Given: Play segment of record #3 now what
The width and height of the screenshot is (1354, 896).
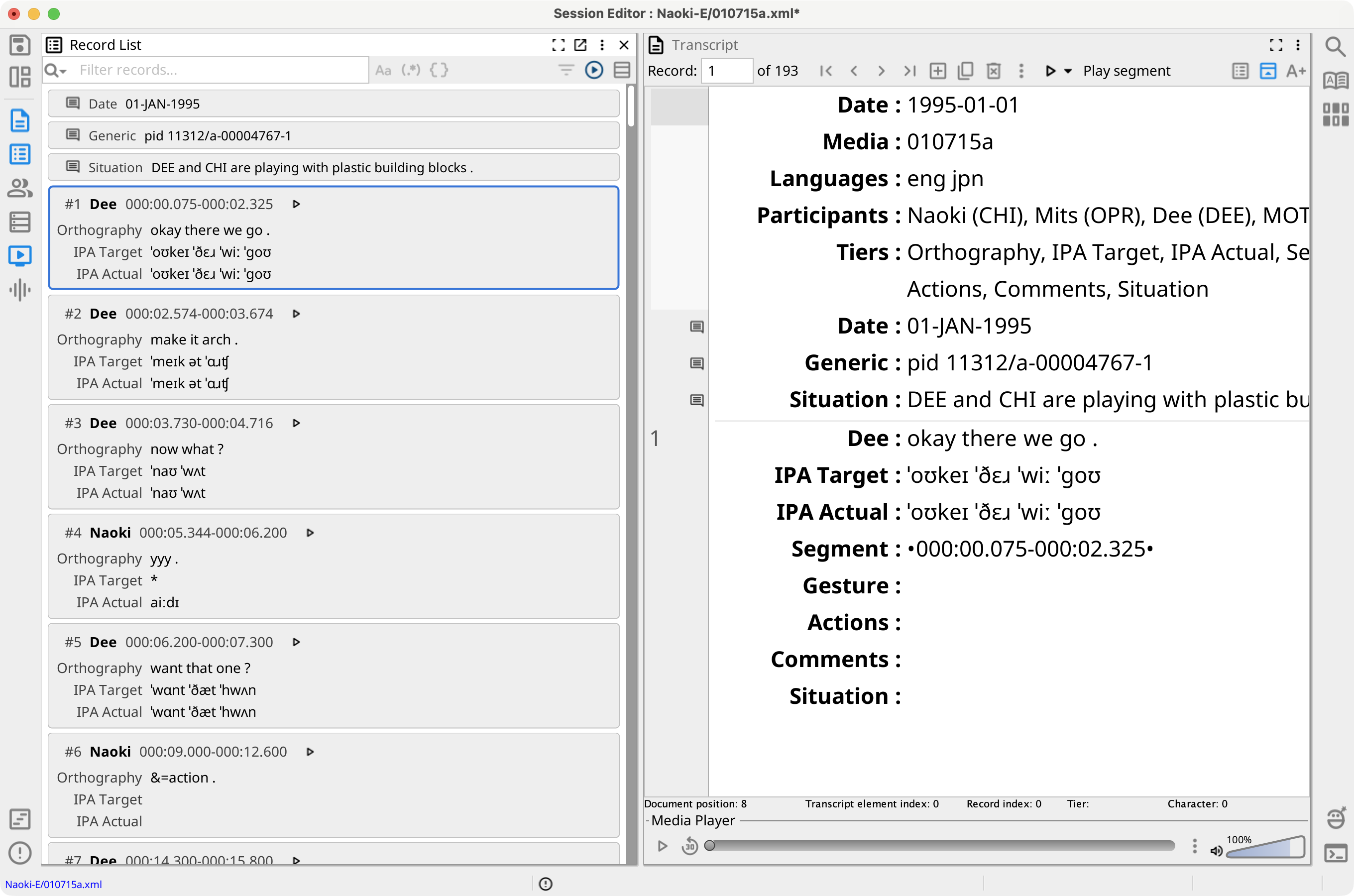Looking at the screenshot, I should pos(296,423).
